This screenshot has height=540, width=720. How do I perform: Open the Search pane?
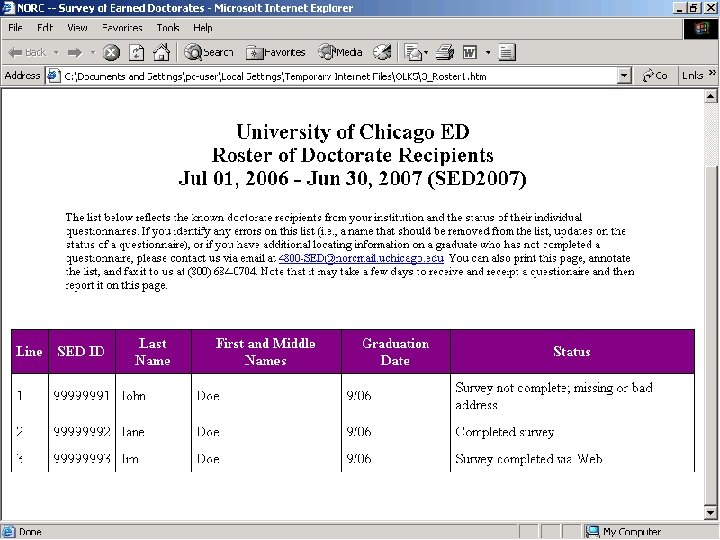tap(209, 52)
